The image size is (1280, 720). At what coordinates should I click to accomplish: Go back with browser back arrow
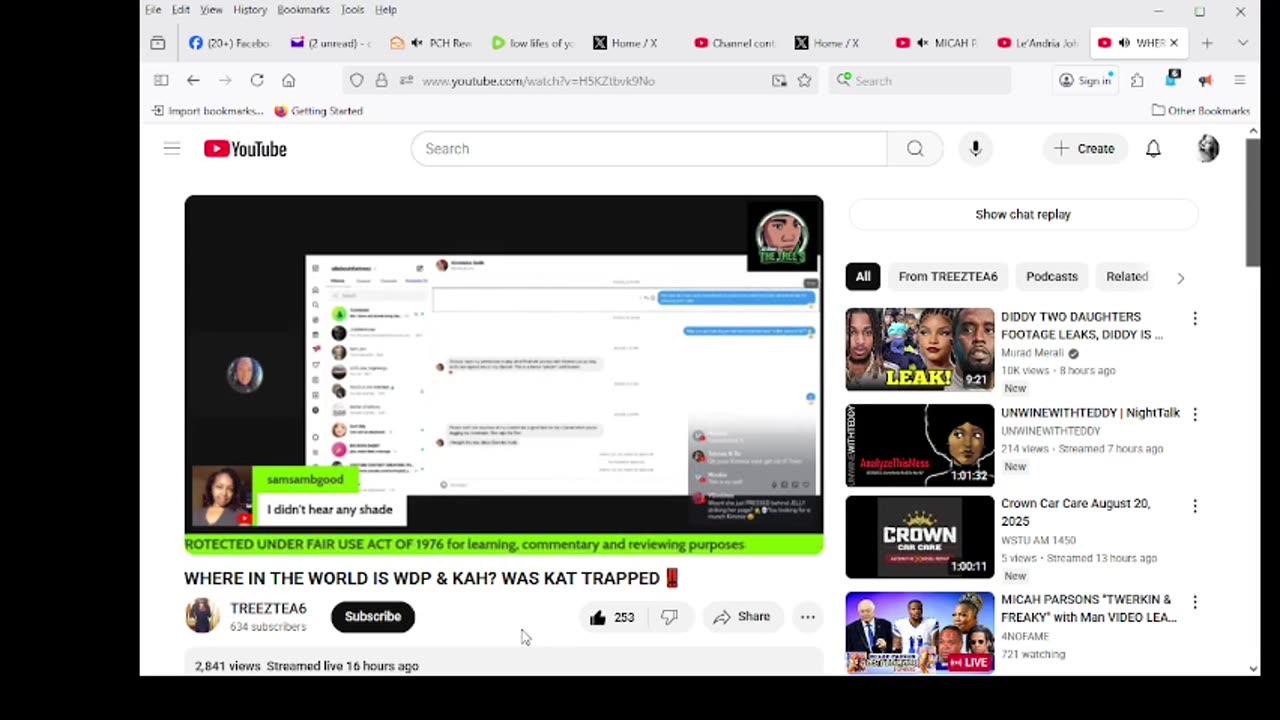pyautogui.click(x=193, y=80)
